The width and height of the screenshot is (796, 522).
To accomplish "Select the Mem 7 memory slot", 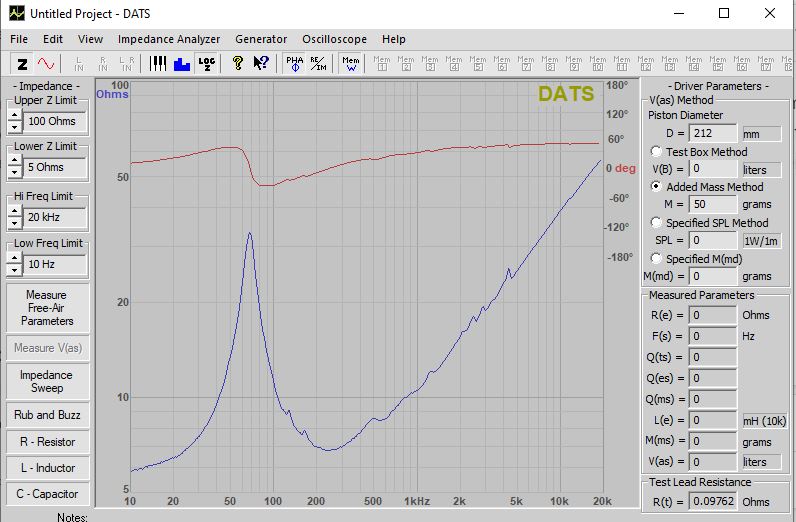I will click(525, 64).
